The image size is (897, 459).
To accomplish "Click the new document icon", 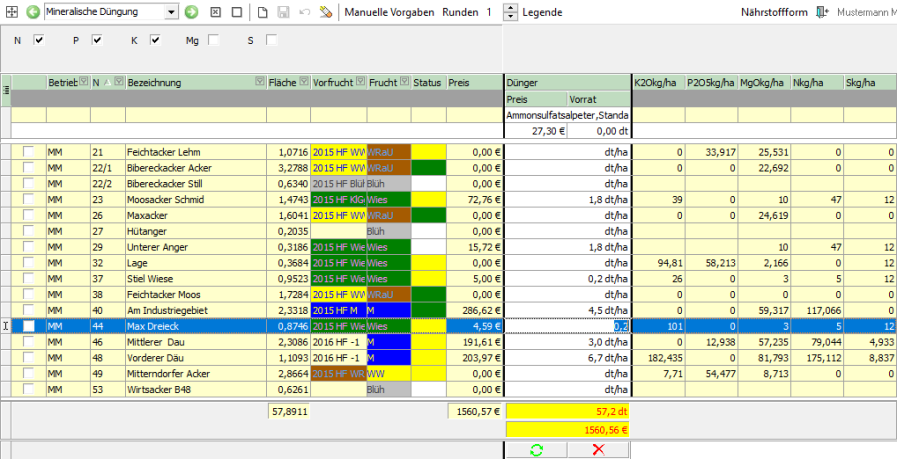I will tap(263, 13).
